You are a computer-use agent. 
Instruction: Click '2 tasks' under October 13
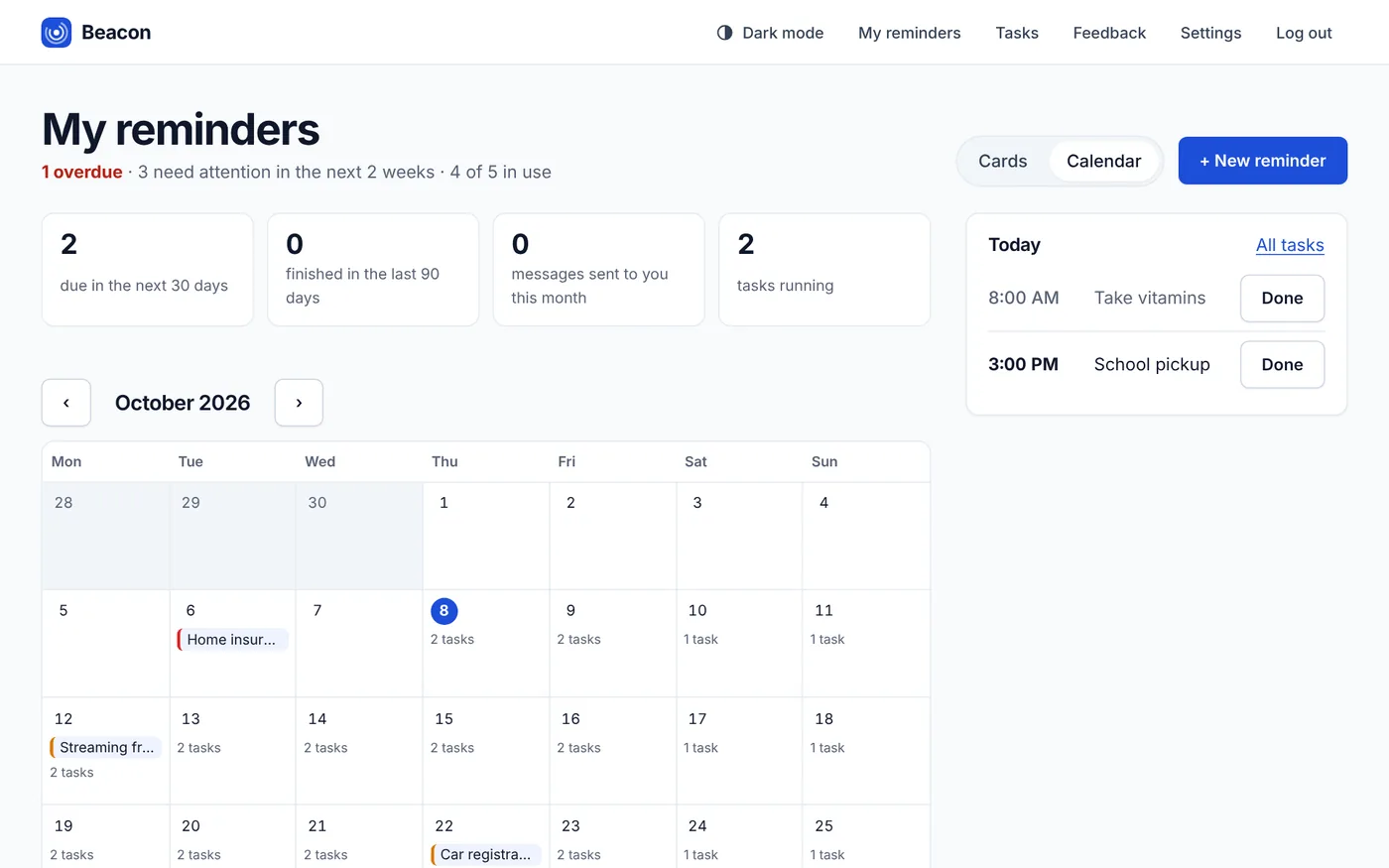click(x=198, y=748)
